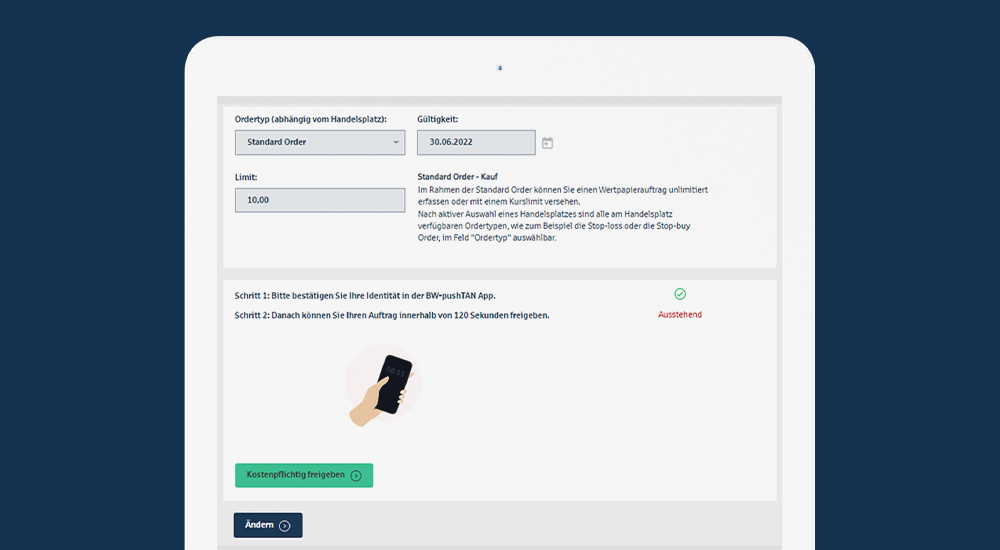
Task: Open the Ordertyp dropdown showing Standard Order
Action: coord(320,142)
